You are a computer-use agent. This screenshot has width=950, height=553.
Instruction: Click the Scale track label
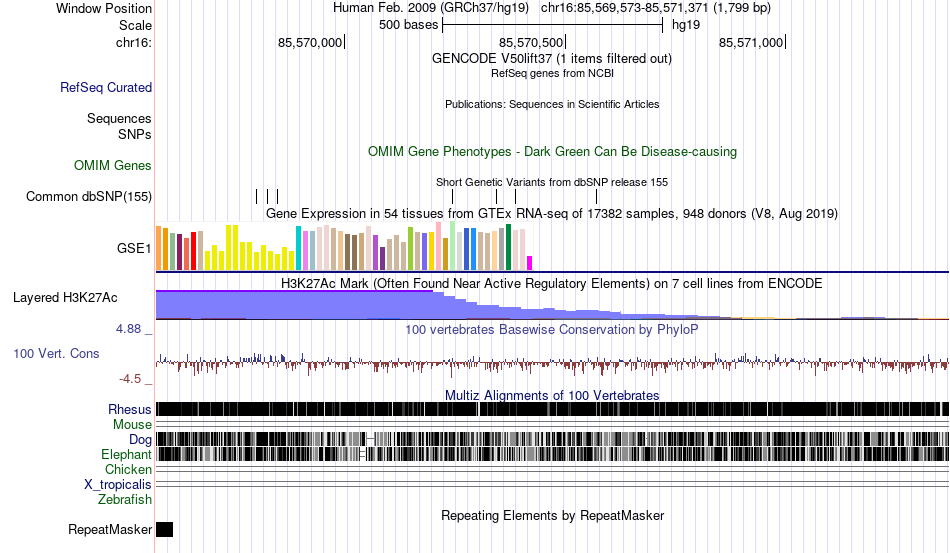click(135, 25)
